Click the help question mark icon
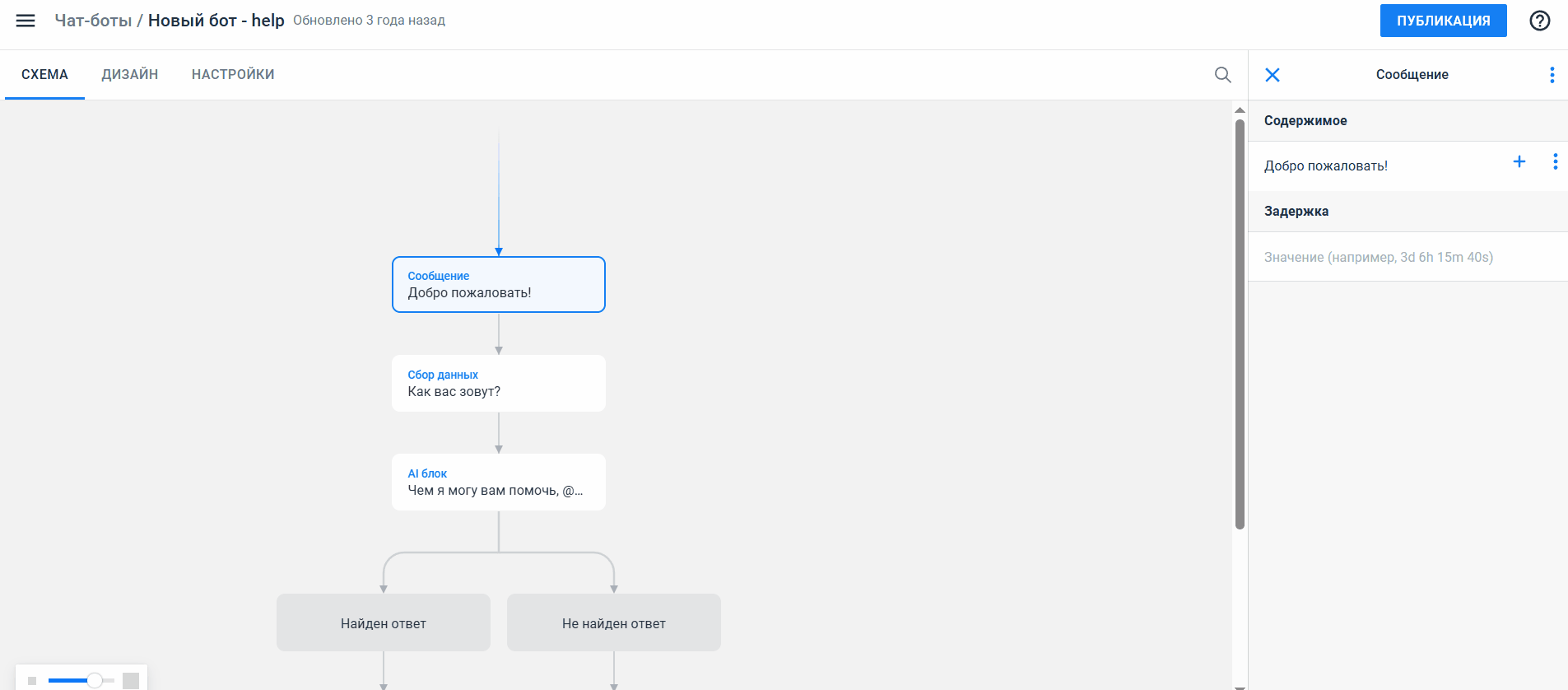The height and width of the screenshot is (690, 1568). click(x=1539, y=21)
